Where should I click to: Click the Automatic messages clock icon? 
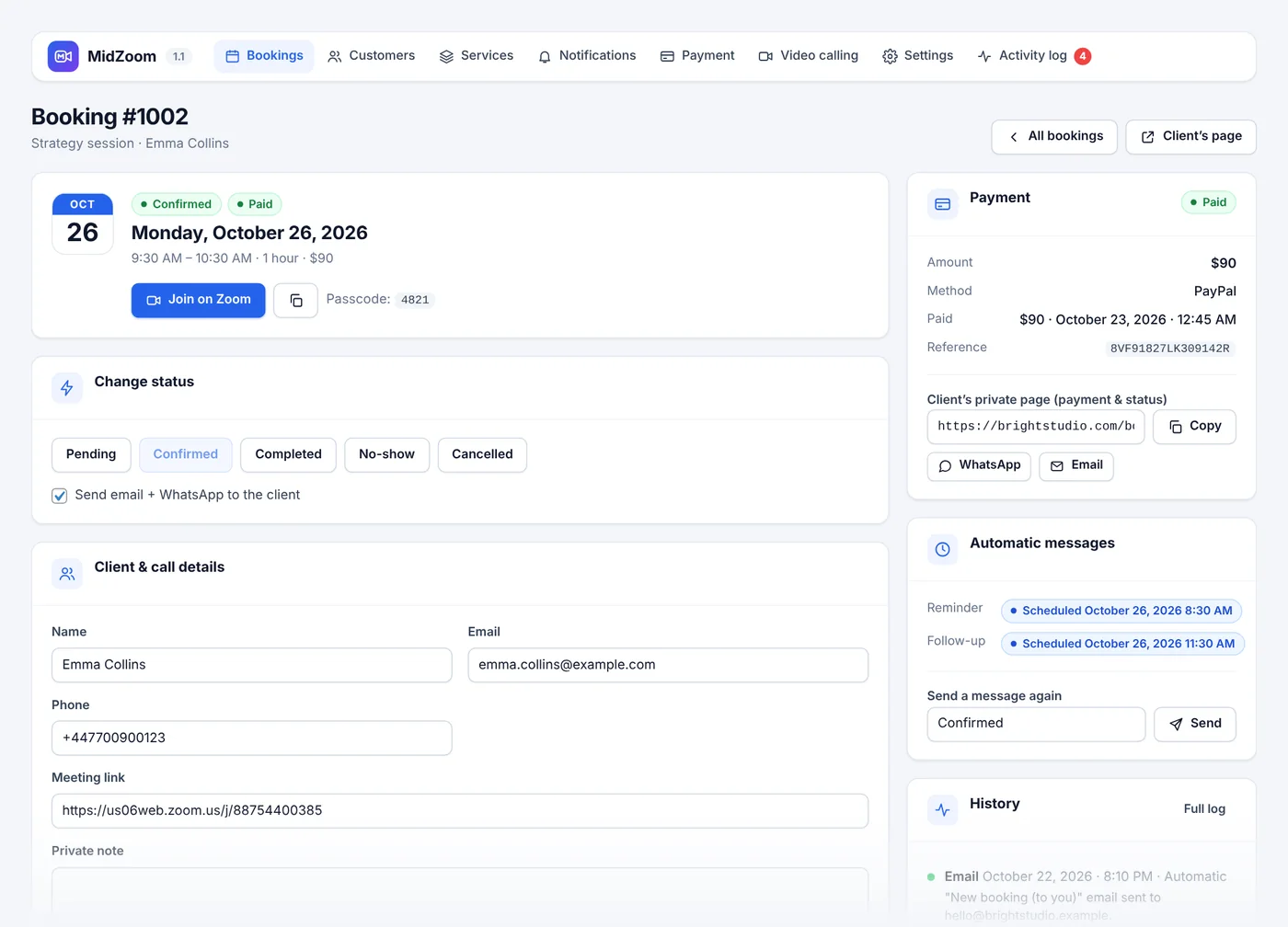pyautogui.click(x=942, y=549)
